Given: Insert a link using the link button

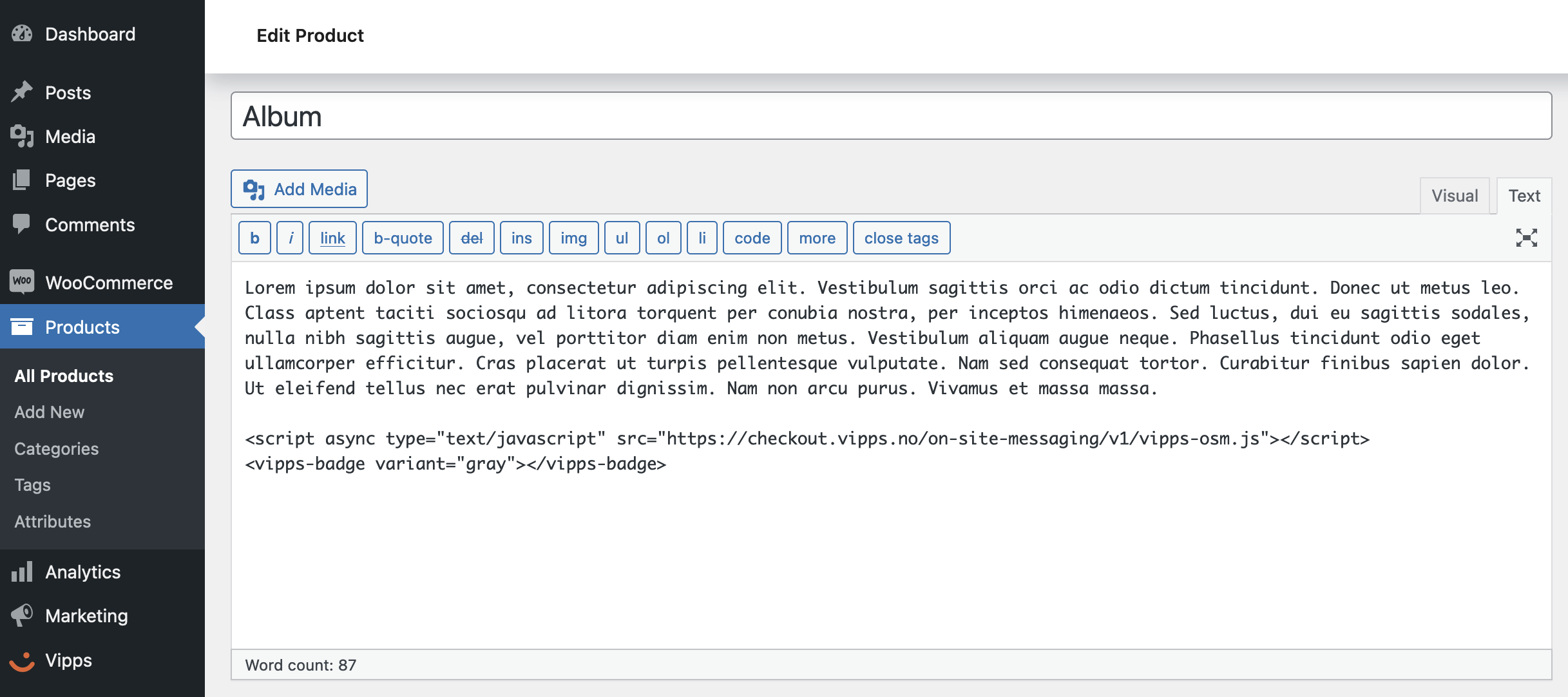Looking at the screenshot, I should pyautogui.click(x=332, y=238).
